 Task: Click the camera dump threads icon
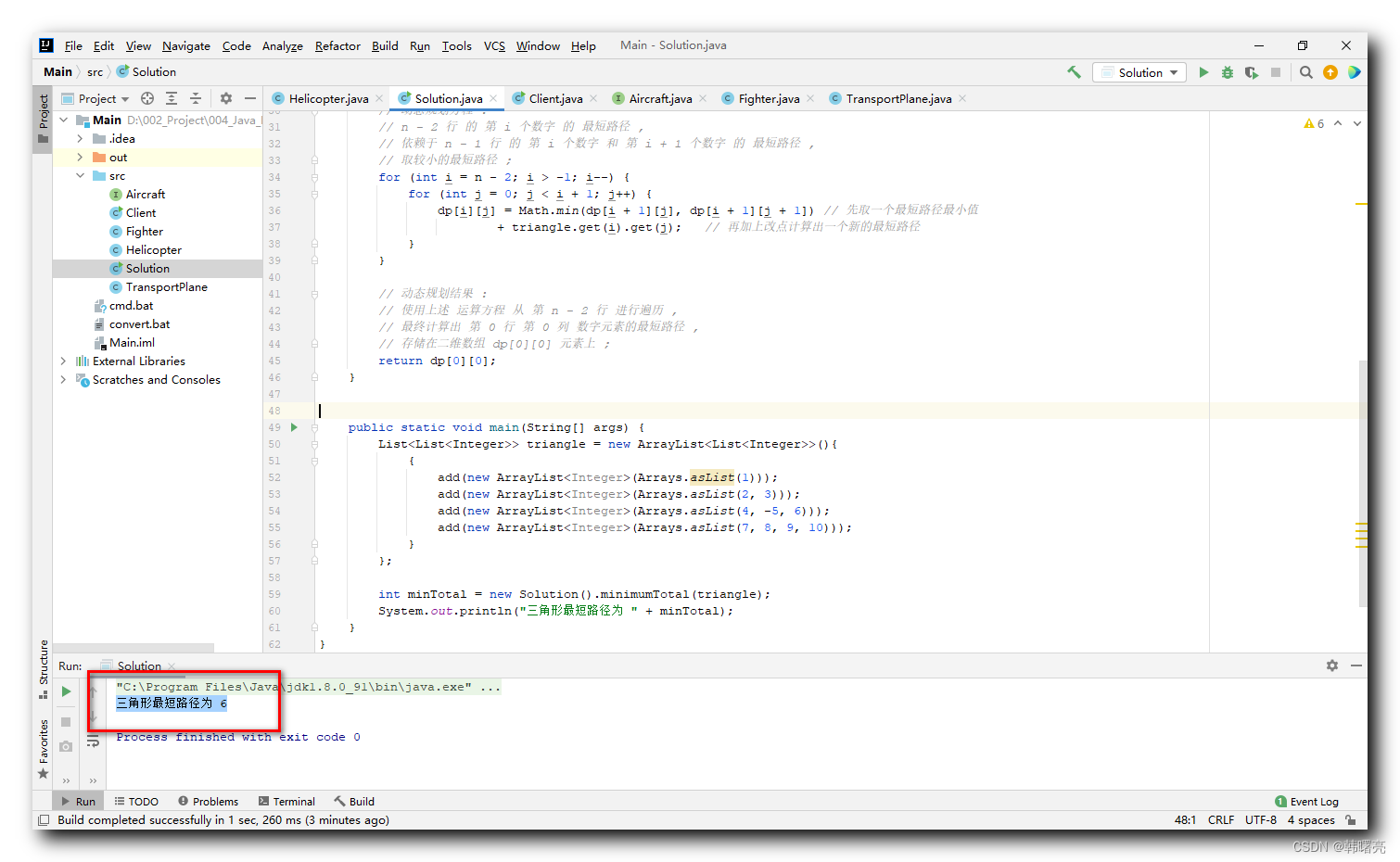coord(66,746)
